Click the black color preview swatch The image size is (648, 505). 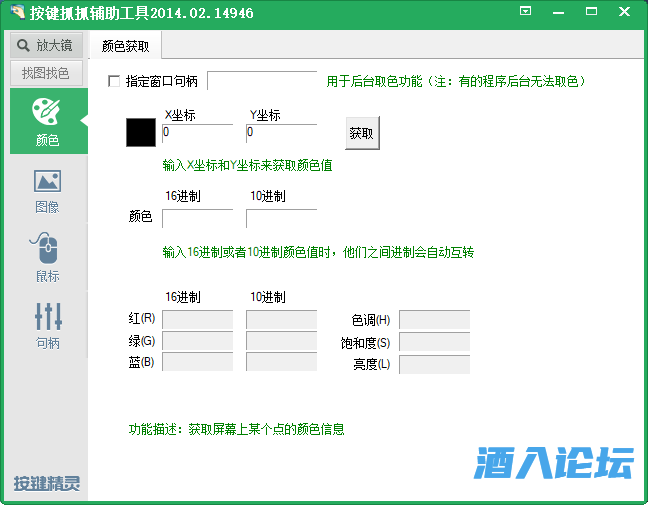click(141, 133)
